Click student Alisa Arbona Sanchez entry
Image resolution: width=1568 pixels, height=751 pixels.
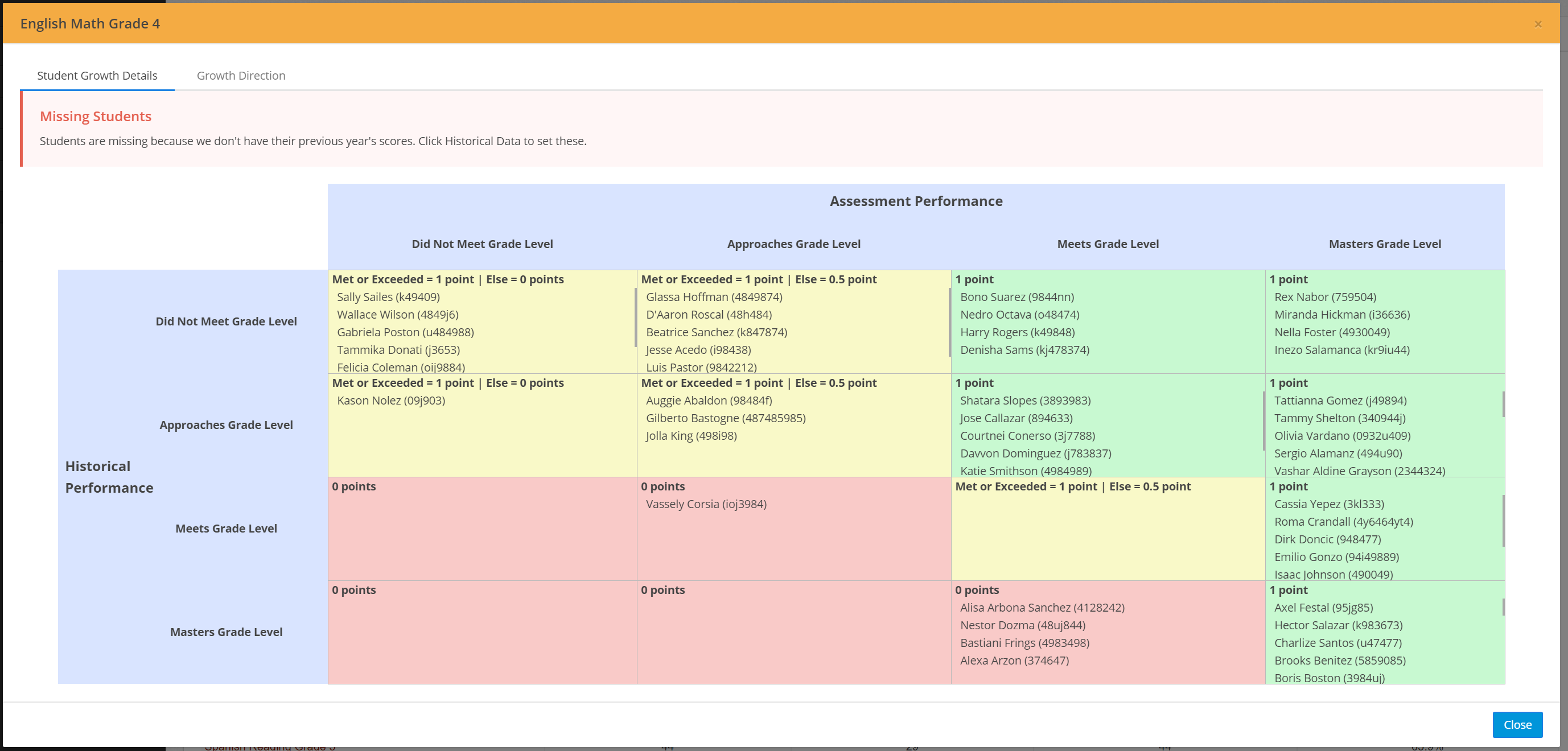coord(1042,608)
